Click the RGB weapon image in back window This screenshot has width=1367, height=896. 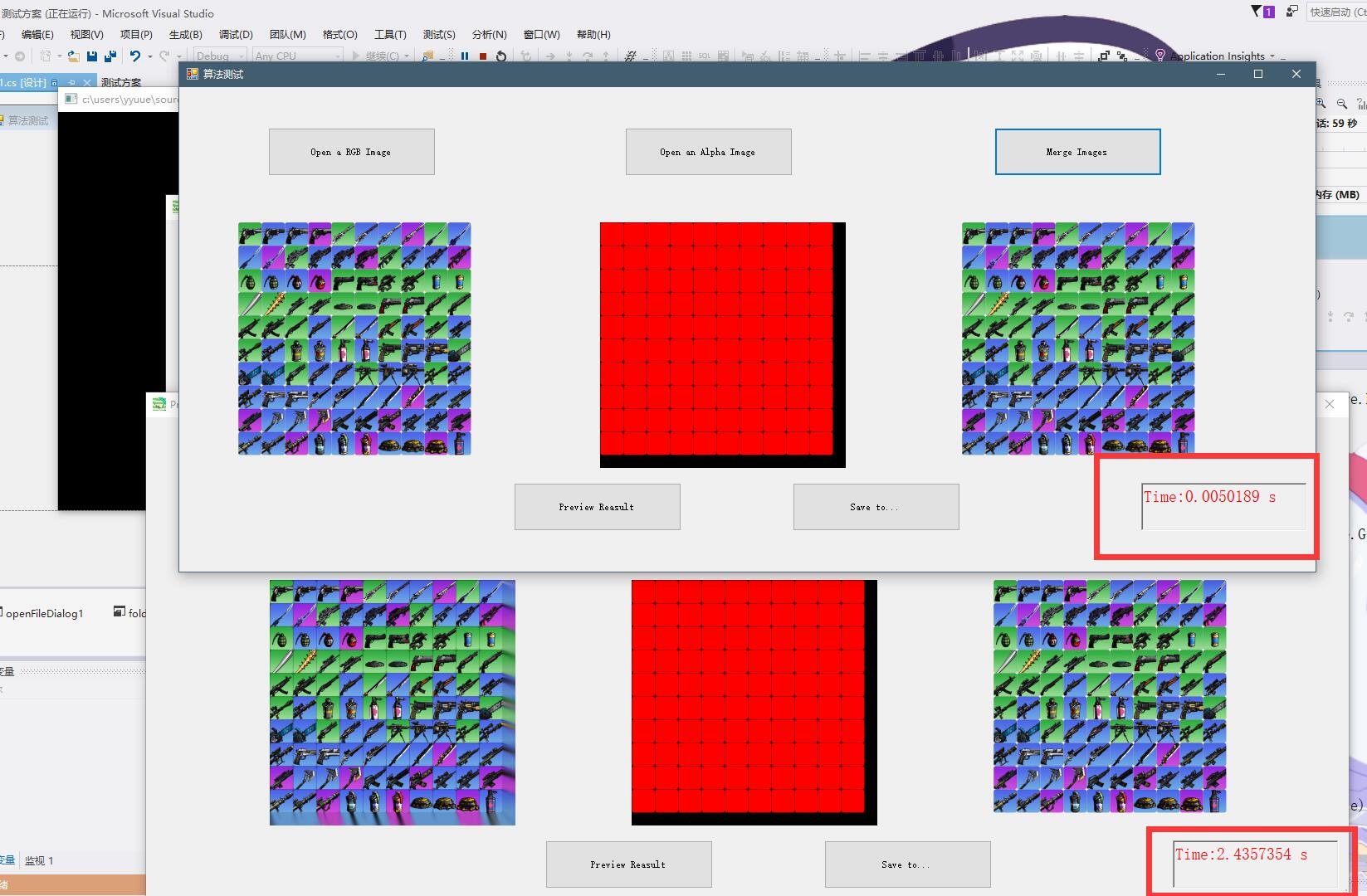[393, 703]
